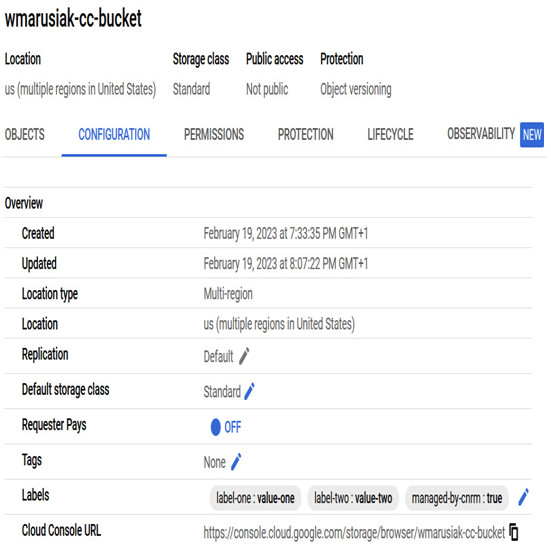551x548 pixels.
Task: Click the label-one : value-one chip
Action: point(255,498)
